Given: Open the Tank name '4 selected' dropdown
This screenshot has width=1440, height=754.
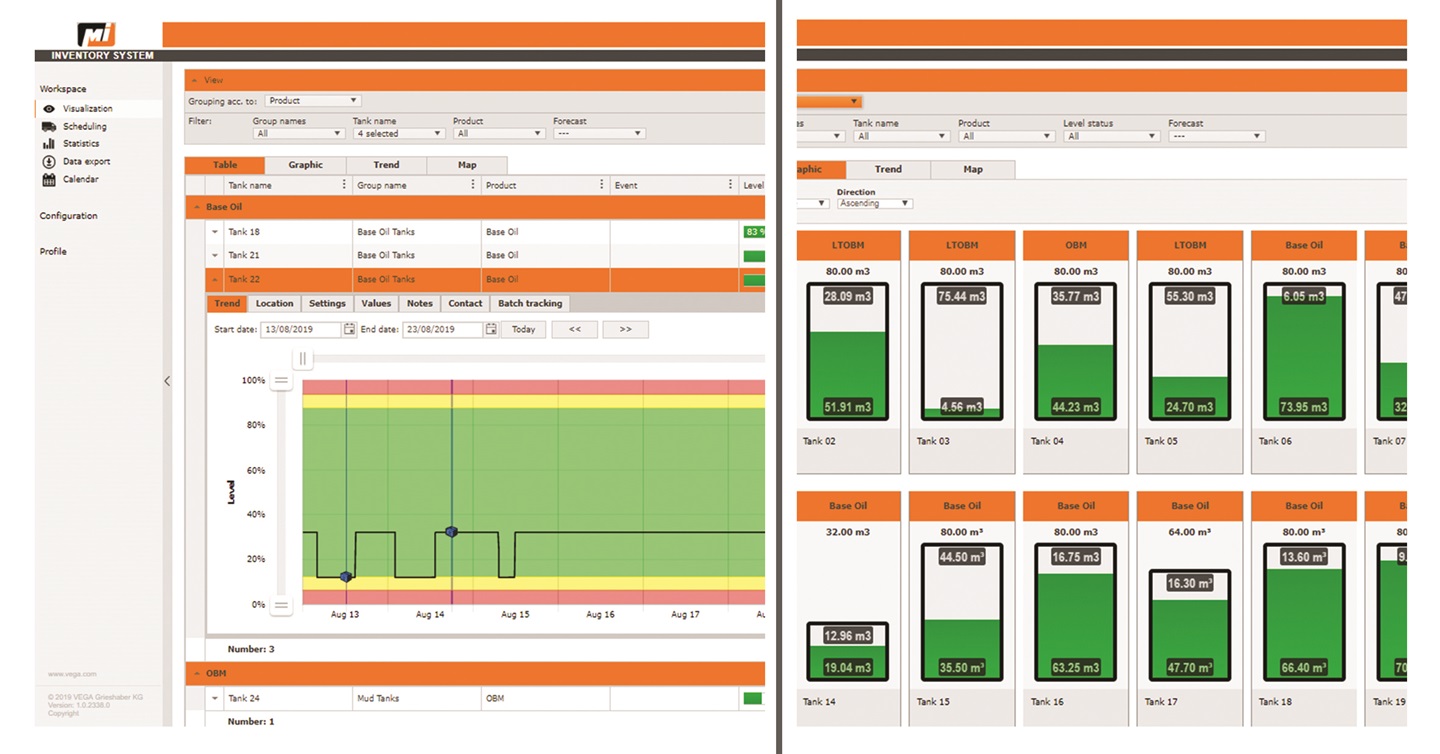Looking at the screenshot, I should click(398, 133).
